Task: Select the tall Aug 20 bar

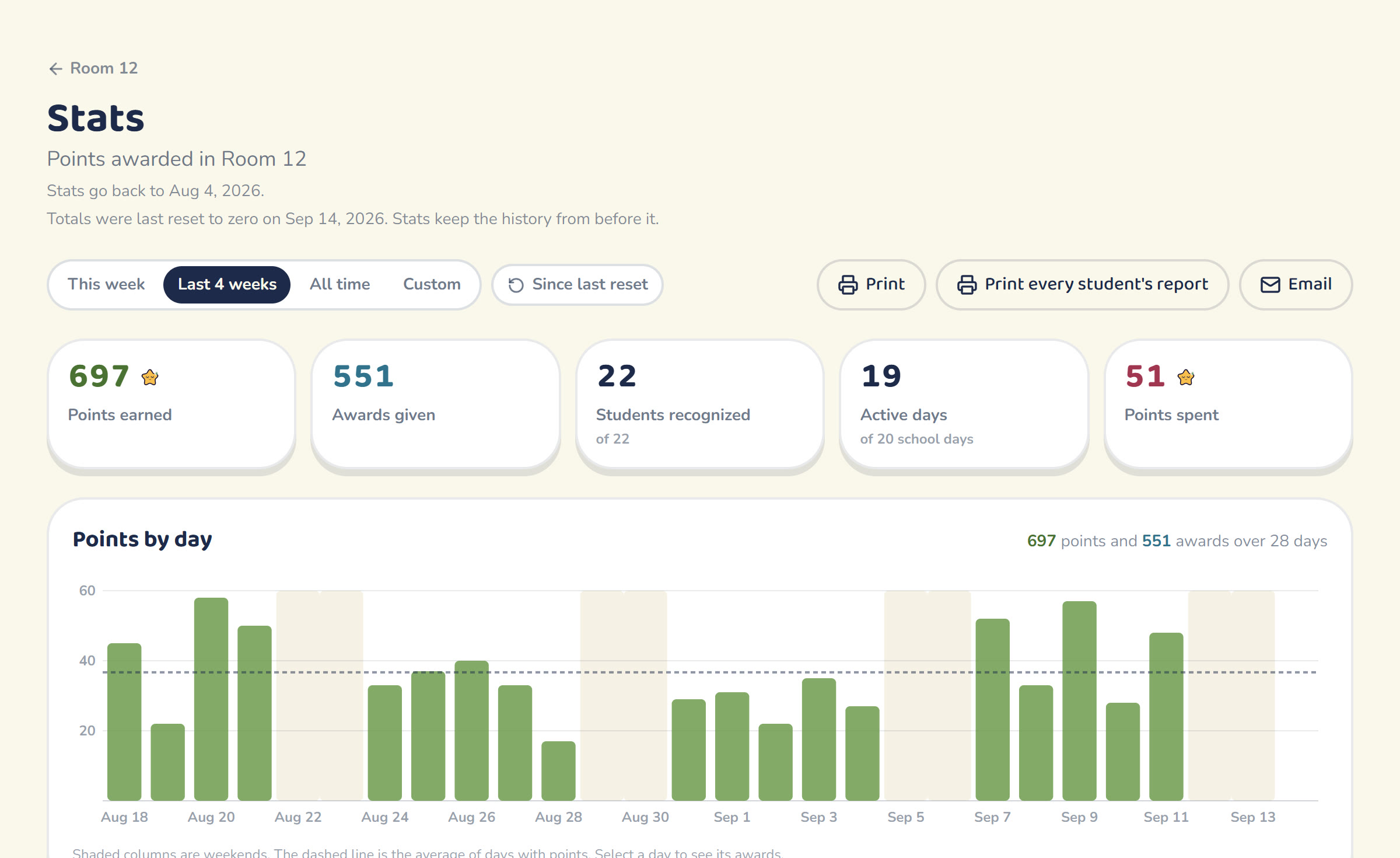Action: pyautogui.click(x=211, y=699)
